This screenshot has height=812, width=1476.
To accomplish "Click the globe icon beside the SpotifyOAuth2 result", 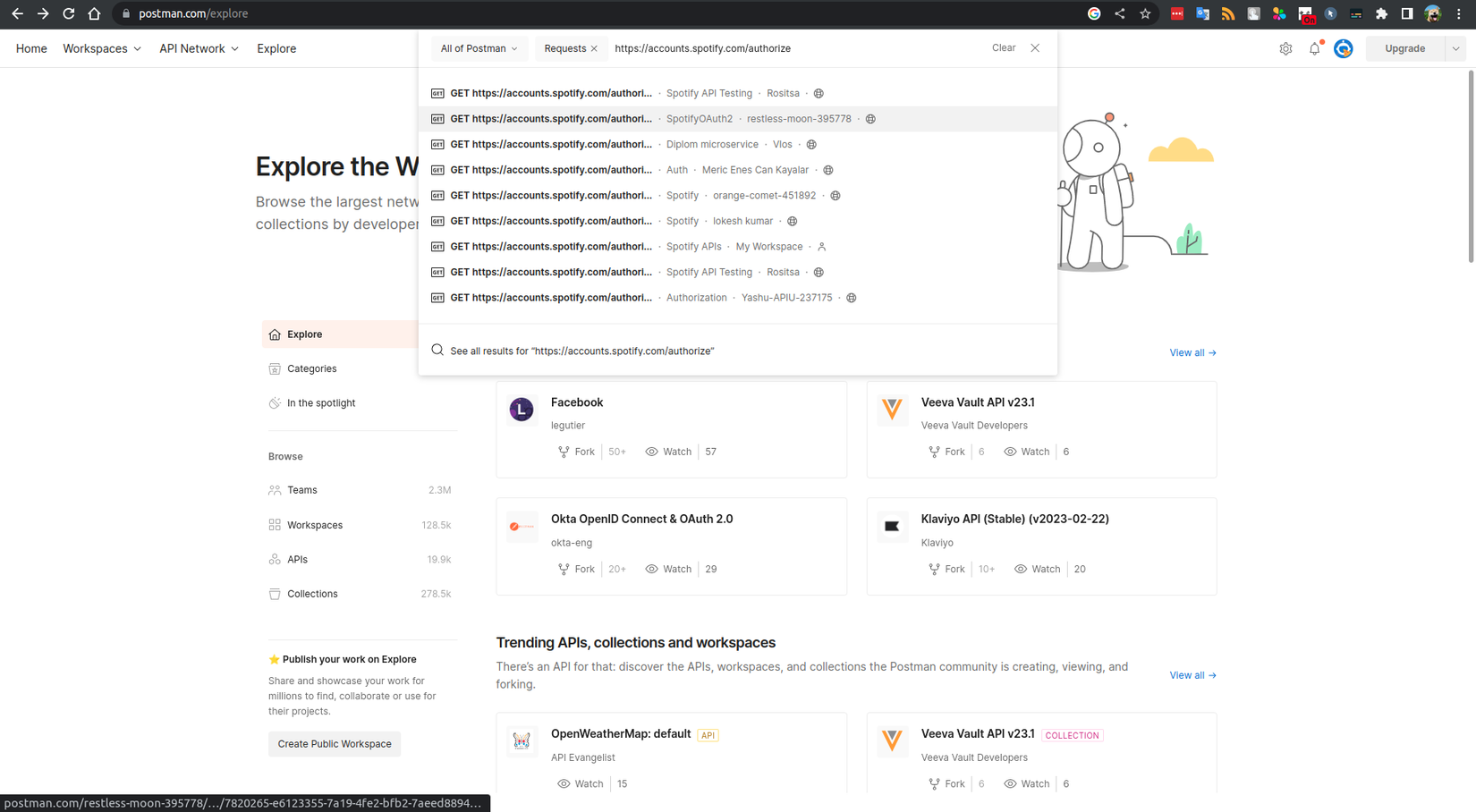I will click(869, 118).
